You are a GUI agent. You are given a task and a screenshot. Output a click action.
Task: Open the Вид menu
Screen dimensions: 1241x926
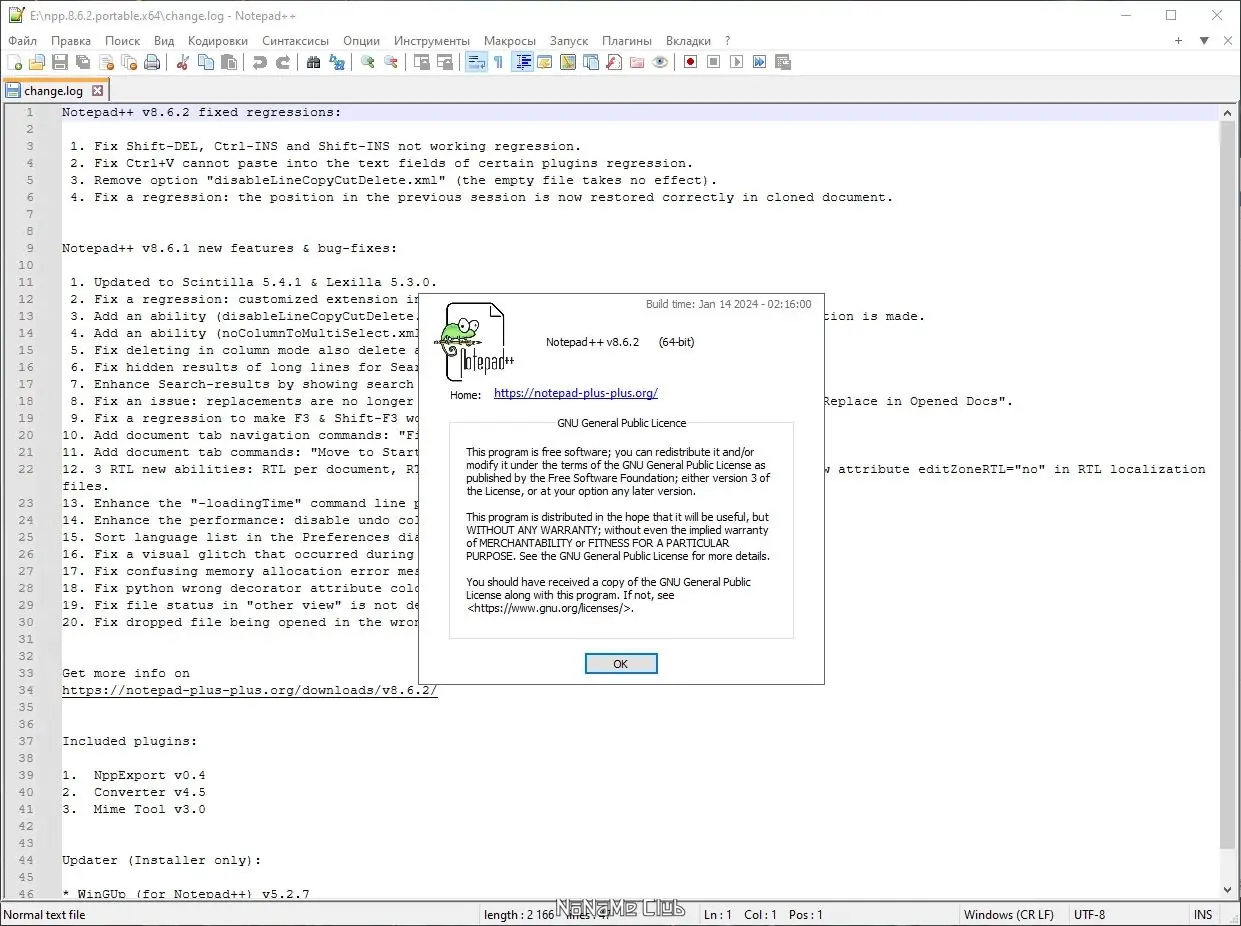tap(164, 41)
